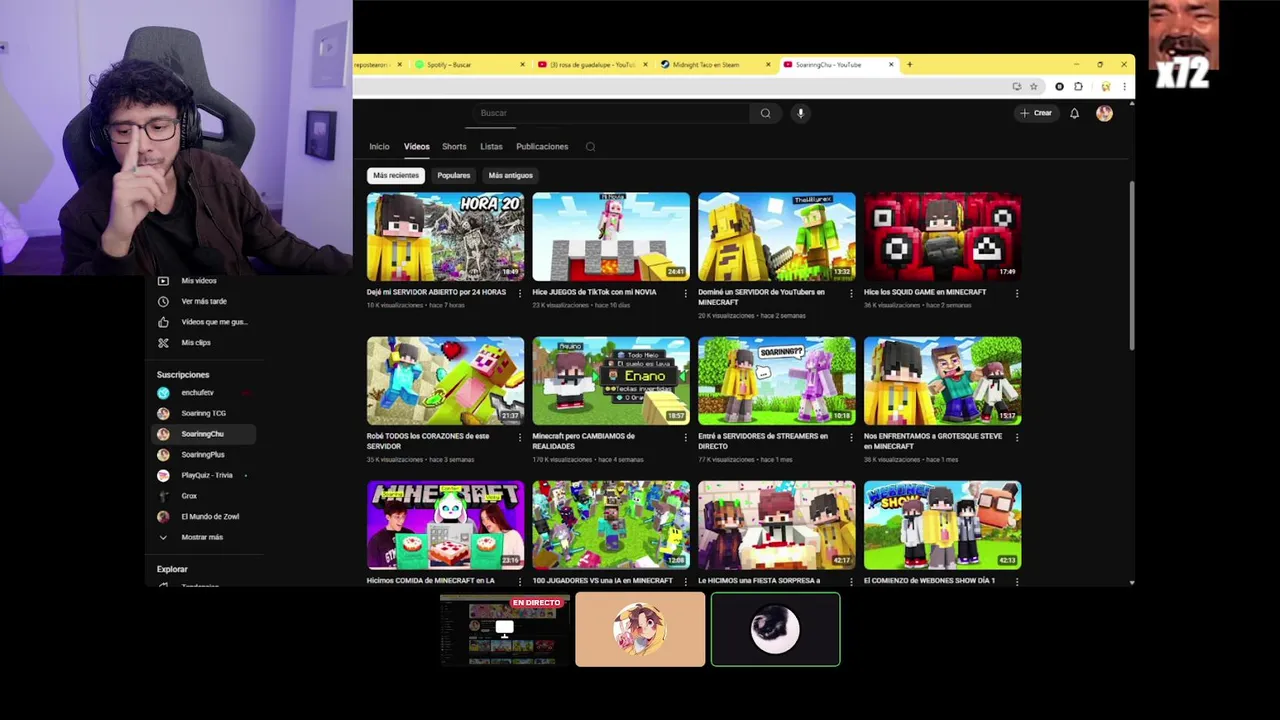
Task: Open PlayQuiz - Trivia subscription avatar
Action: tap(163, 476)
